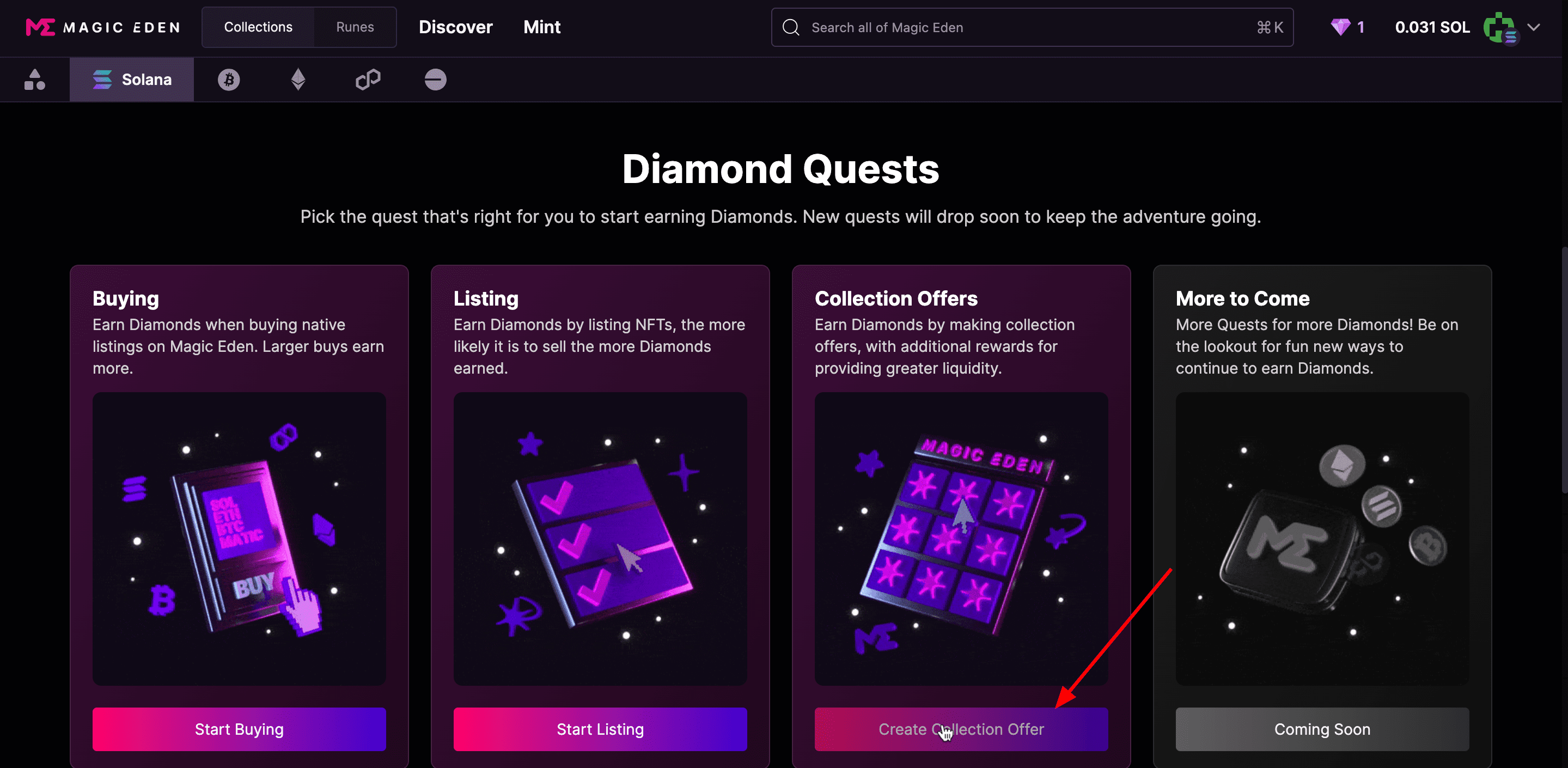The image size is (1568, 768).
Task: Focus the Search all of Magic Eden field
Action: [x=1032, y=27]
